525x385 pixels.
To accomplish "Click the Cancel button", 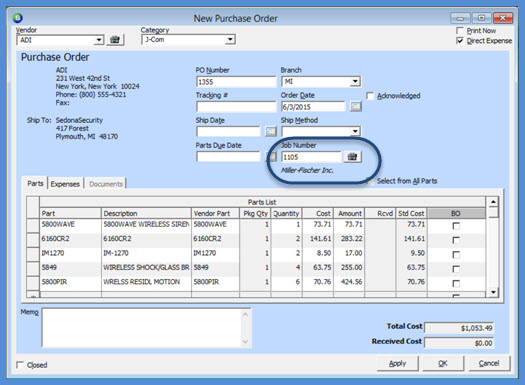I will pyautogui.click(x=489, y=363).
